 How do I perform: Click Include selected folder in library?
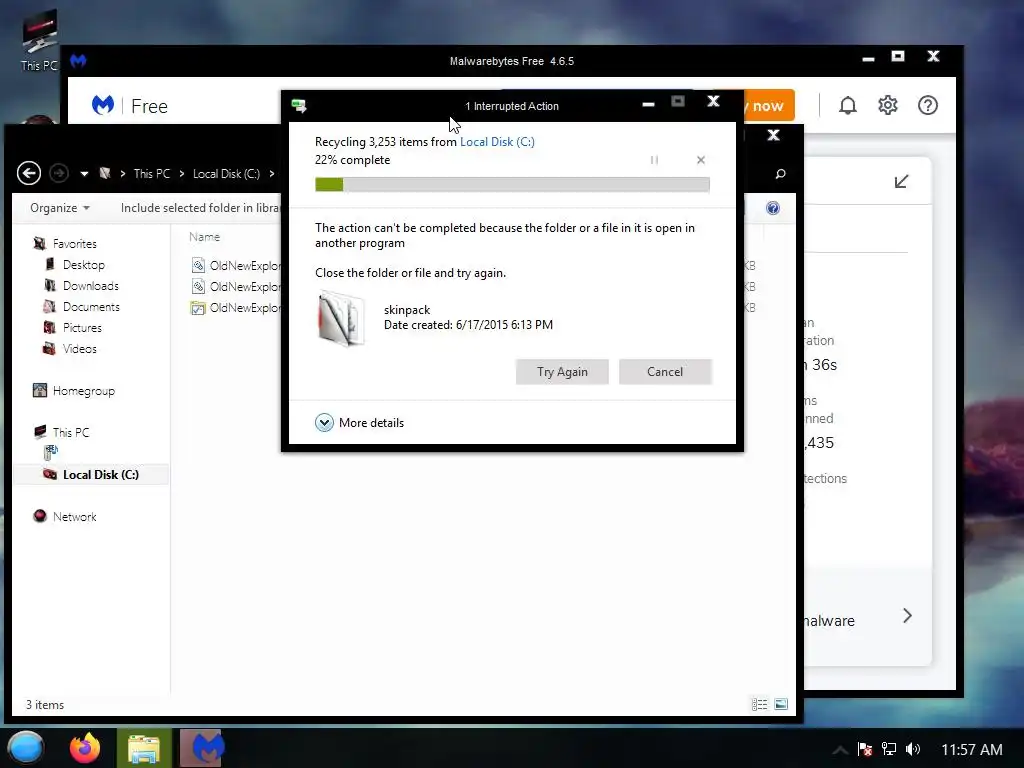click(x=200, y=208)
